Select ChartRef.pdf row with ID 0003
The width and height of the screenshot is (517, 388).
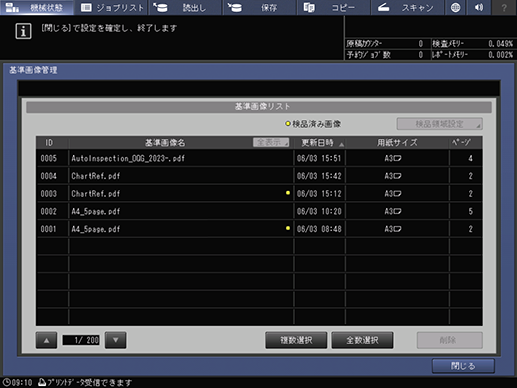point(259,194)
